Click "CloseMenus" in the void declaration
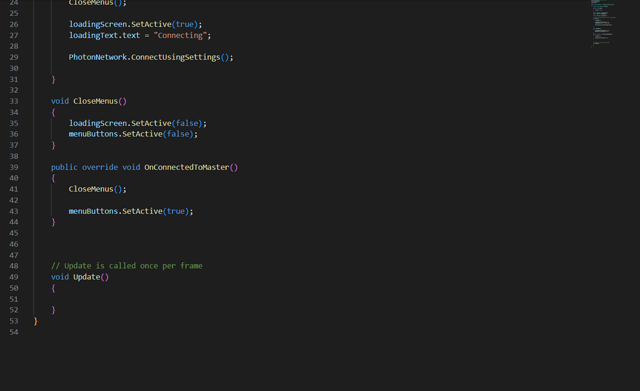Viewport: 640px width, 391px height. pyautogui.click(x=96, y=101)
